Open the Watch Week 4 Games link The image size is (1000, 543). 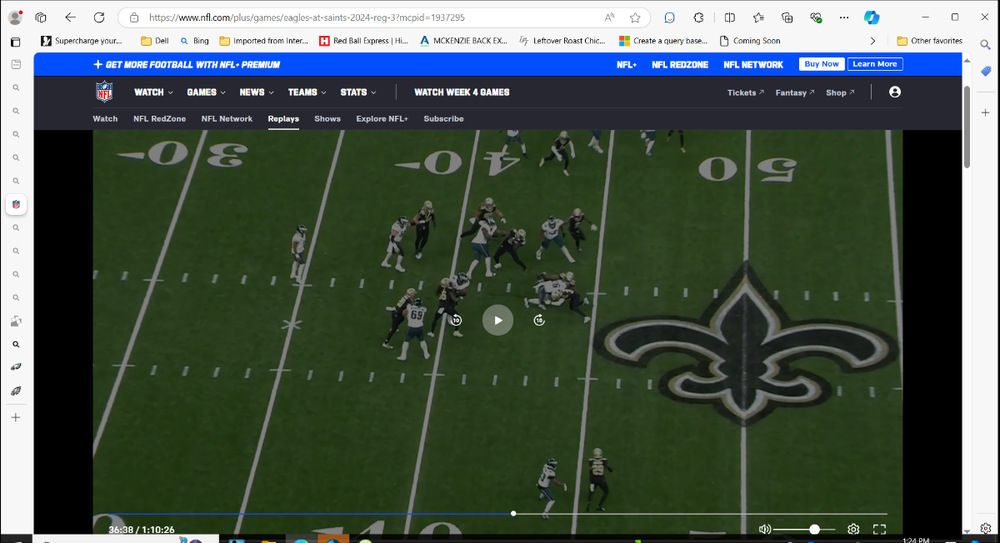click(462, 92)
